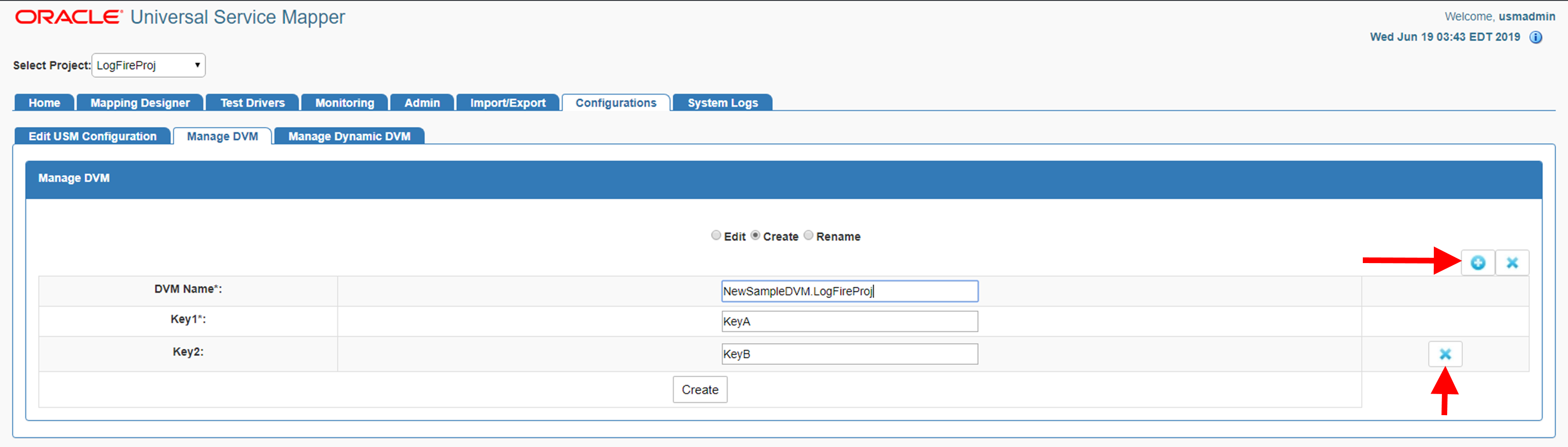
Task: Click the usmadmin username
Action: [x=1527, y=16]
